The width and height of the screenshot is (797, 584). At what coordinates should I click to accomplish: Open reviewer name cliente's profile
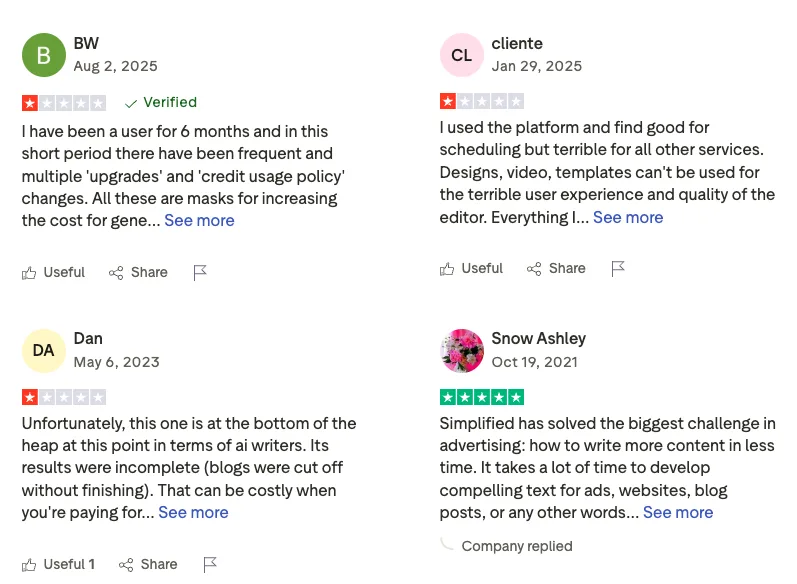(x=517, y=43)
